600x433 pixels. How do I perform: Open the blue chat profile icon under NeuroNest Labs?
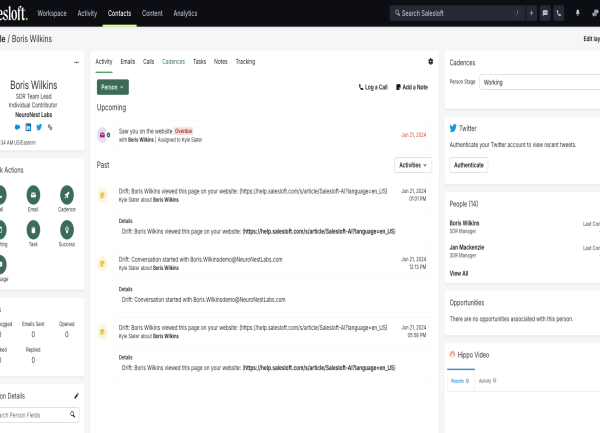[x=17, y=127]
